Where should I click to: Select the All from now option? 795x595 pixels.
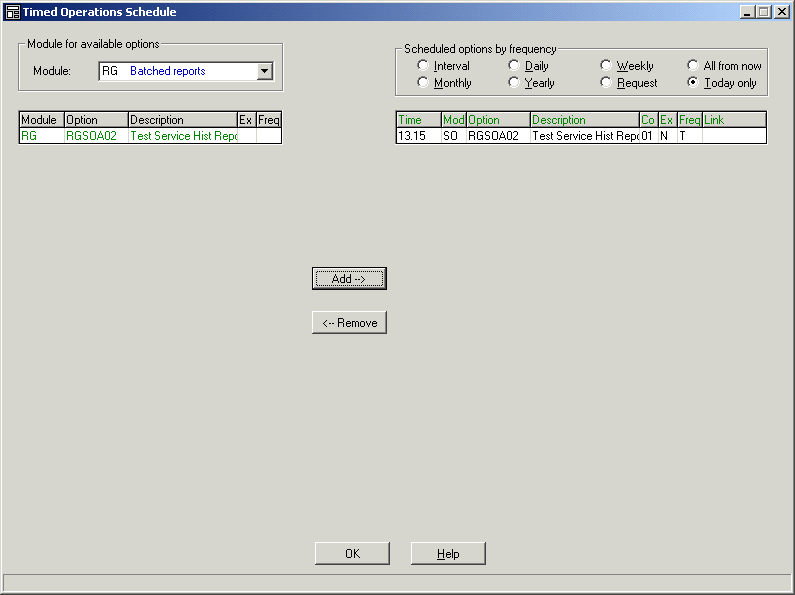pos(694,66)
